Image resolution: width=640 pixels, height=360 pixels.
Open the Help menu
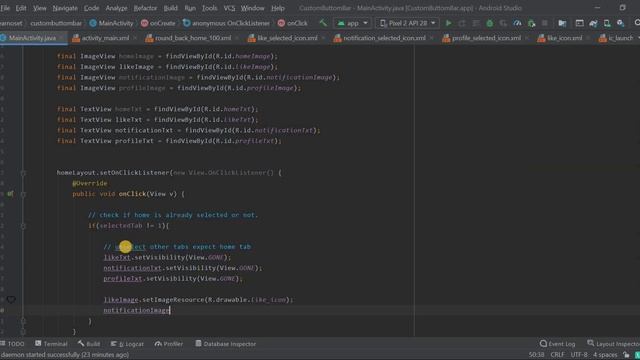pyautogui.click(x=278, y=8)
